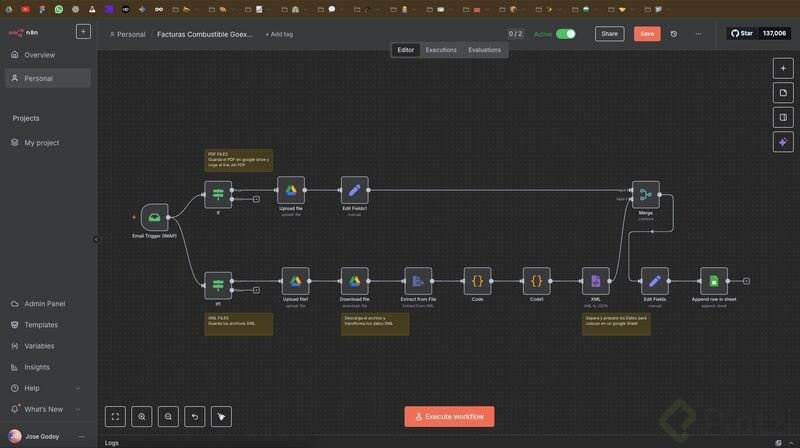Select the PDF FILES sticky note

238,160
